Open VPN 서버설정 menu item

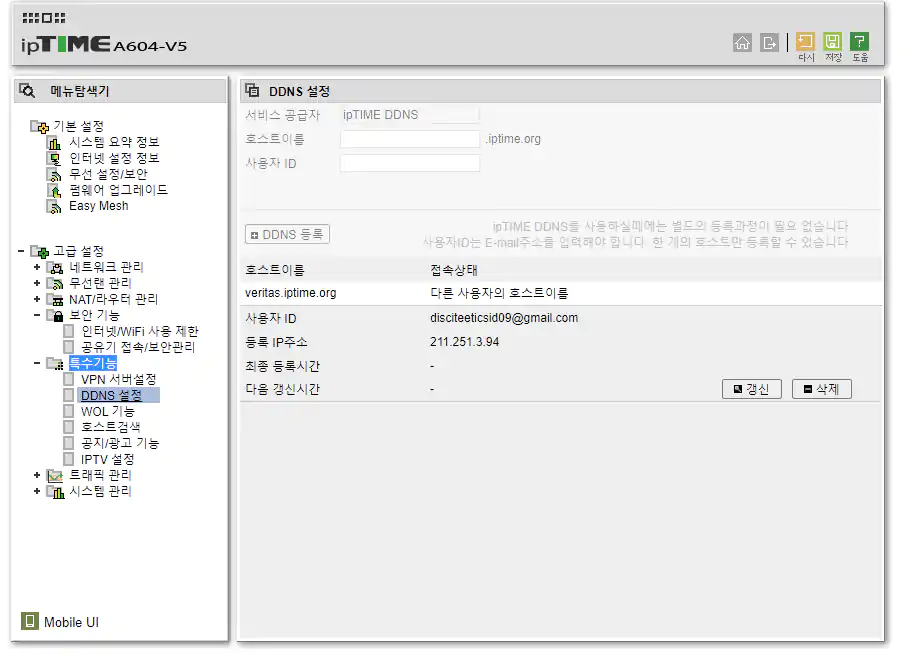tap(118, 379)
